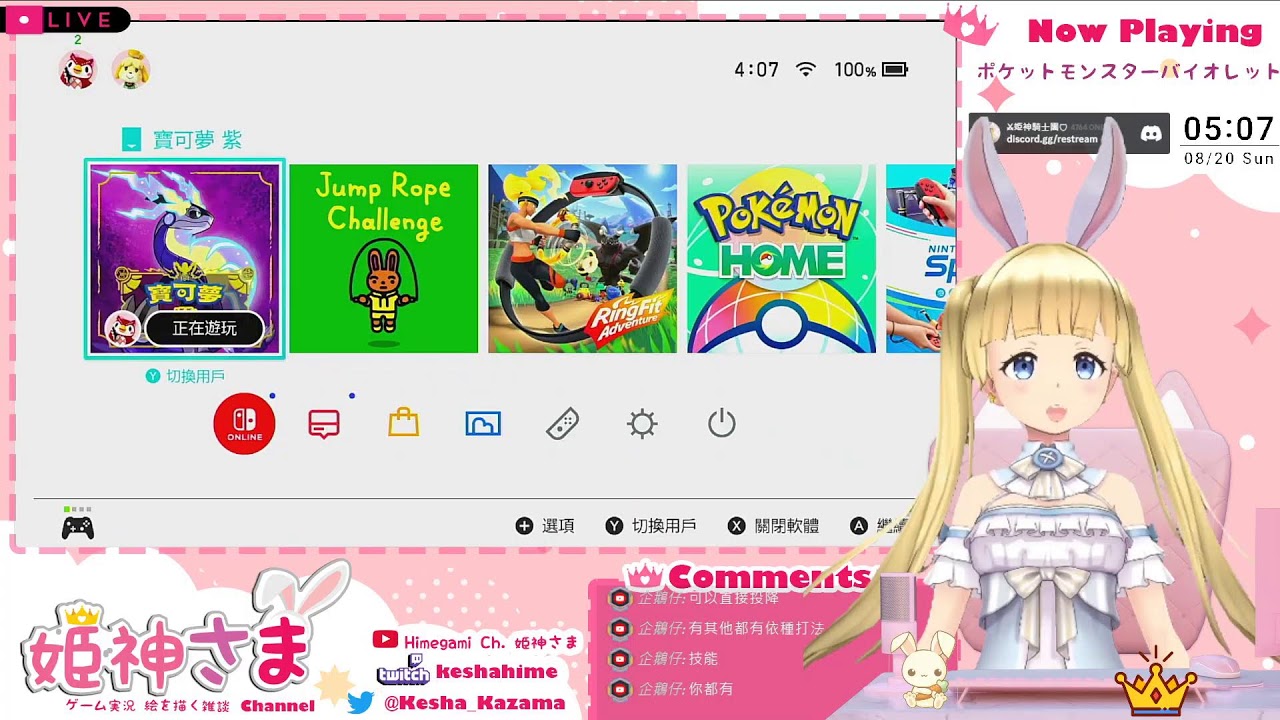Open the Album icon
Screen dimensions: 1280x720
click(x=483, y=424)
